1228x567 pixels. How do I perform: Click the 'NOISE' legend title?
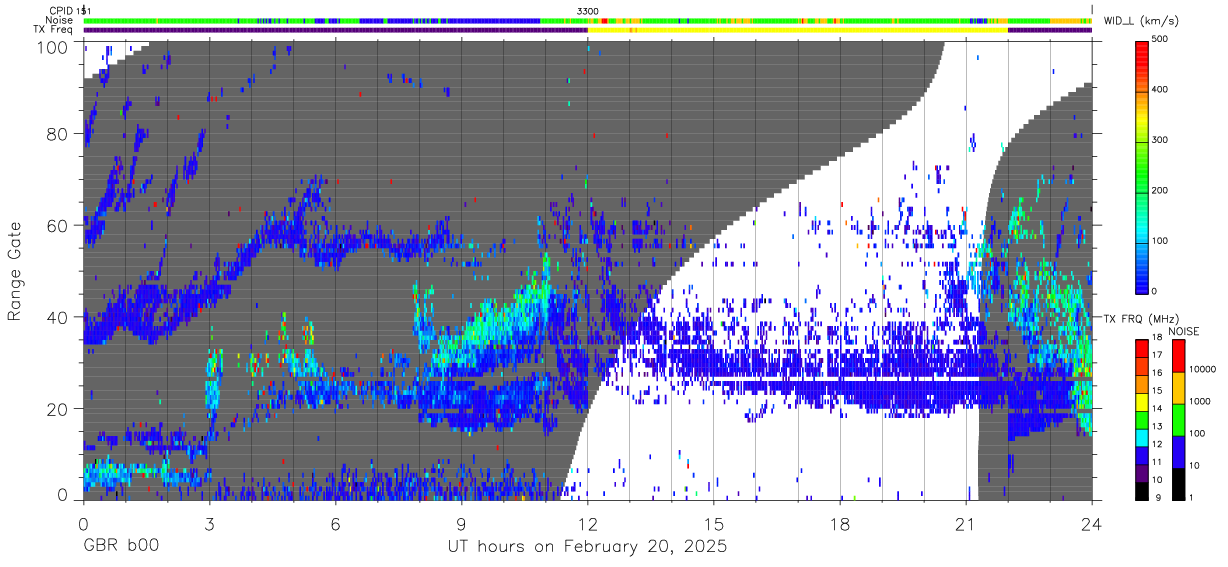pos(1184,331)
